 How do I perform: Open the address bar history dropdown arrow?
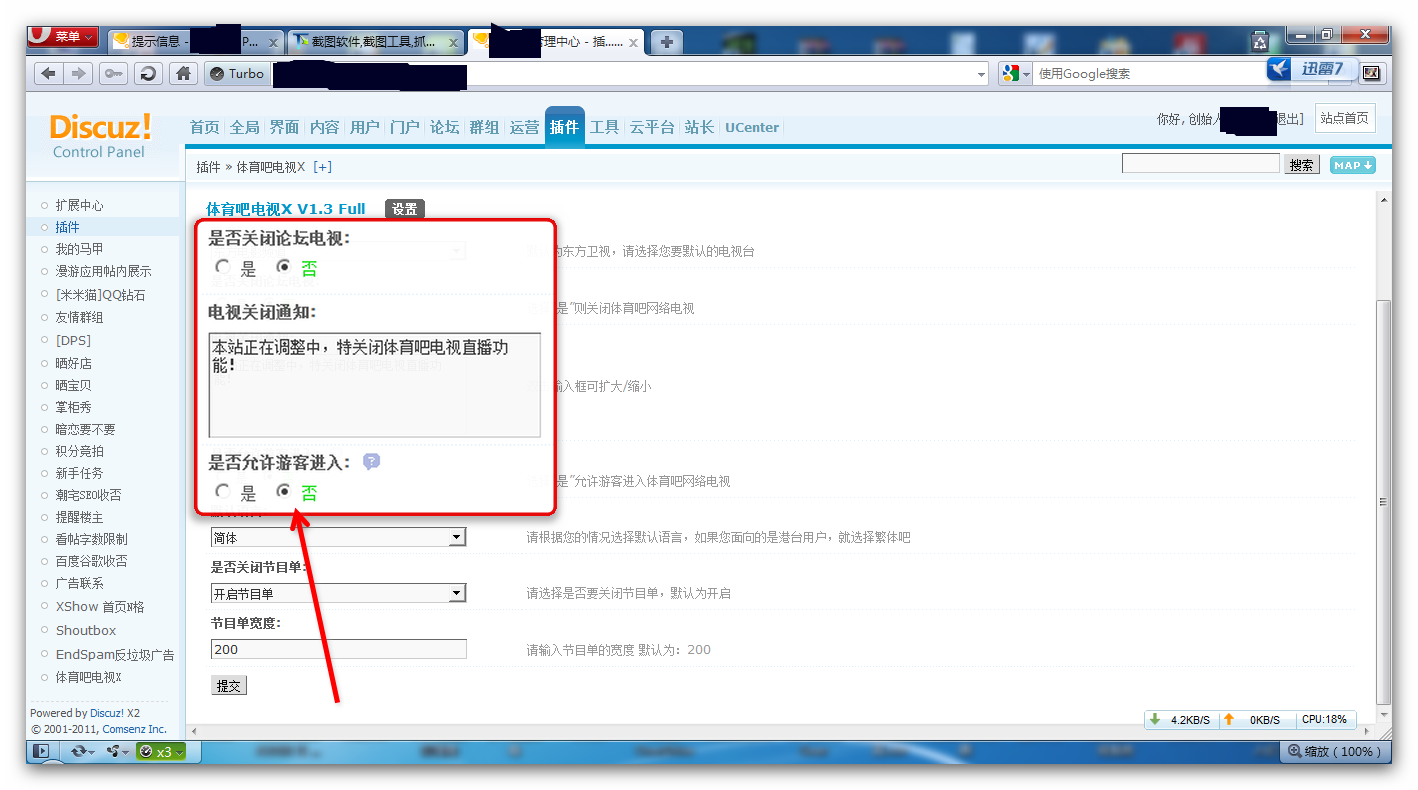point(981,74)
